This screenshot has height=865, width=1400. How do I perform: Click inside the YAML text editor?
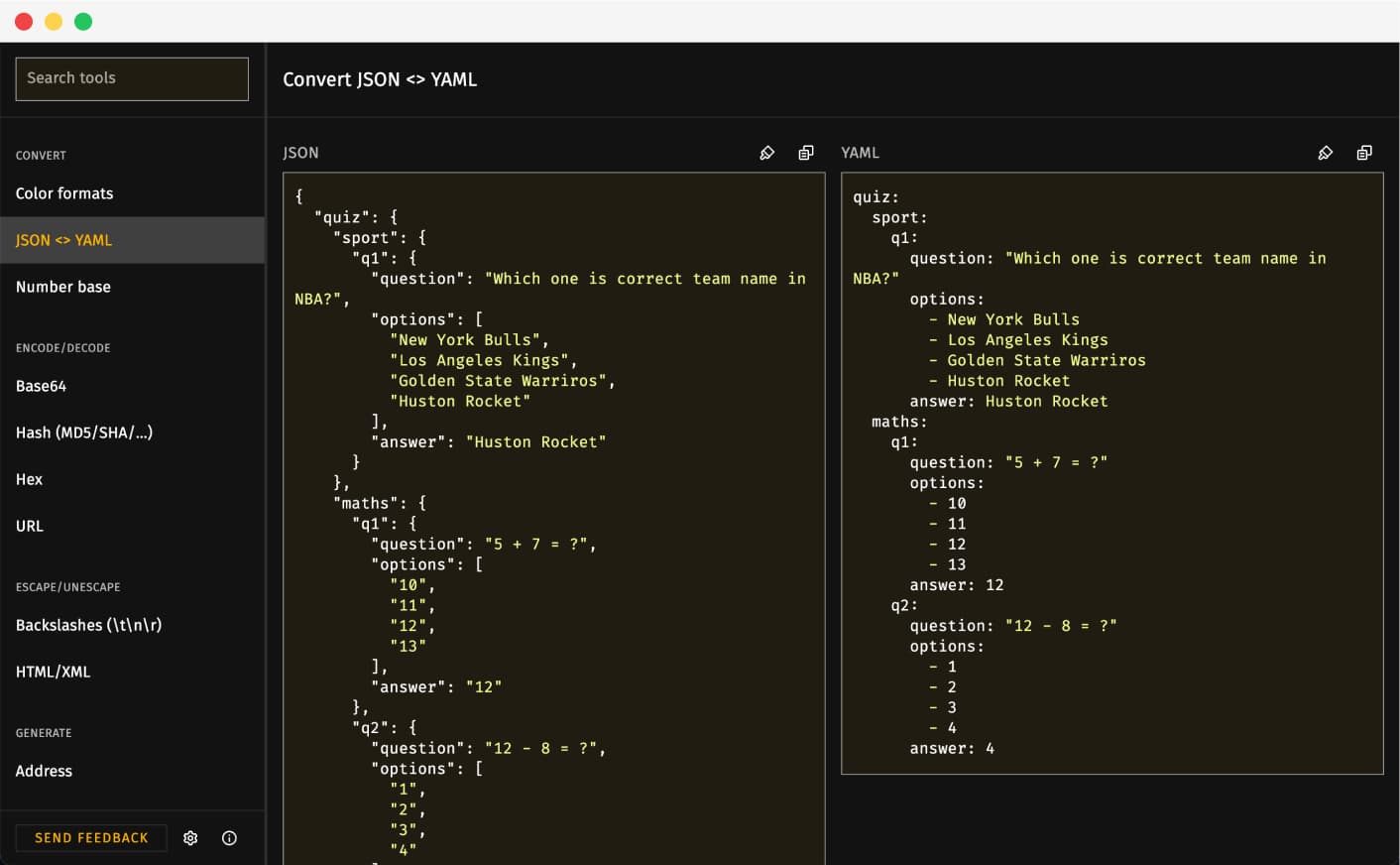point(1111,473)
